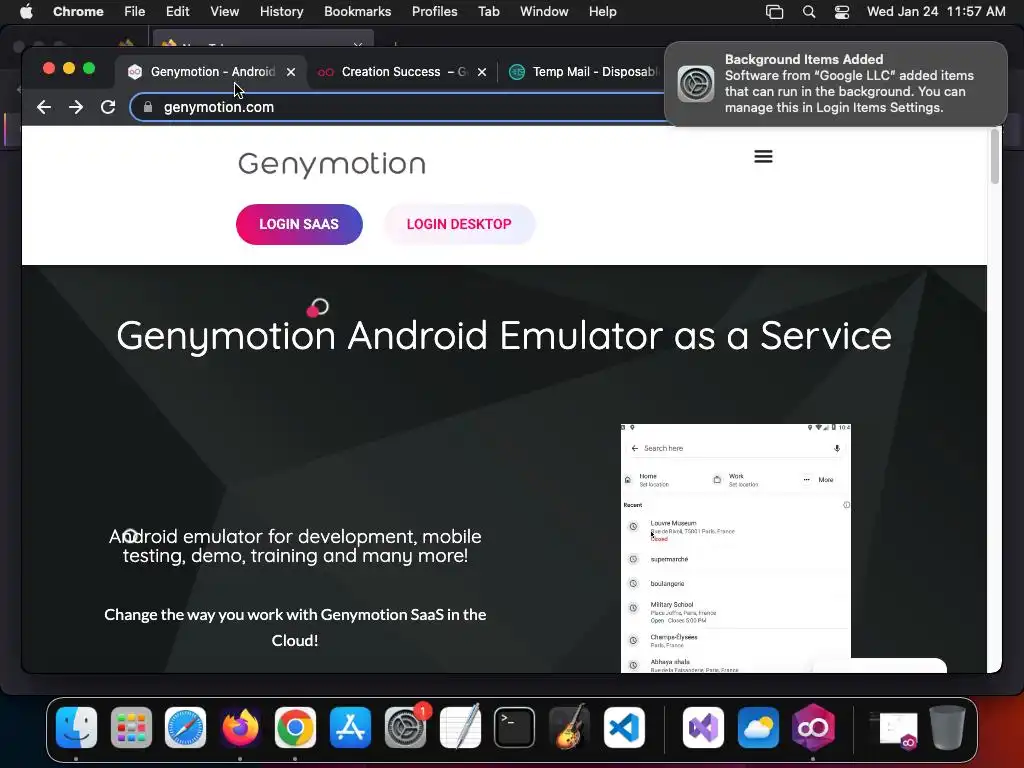Click the screen mirroring menu bar icon
1024x768 pixels.
[x=774, y=12]
